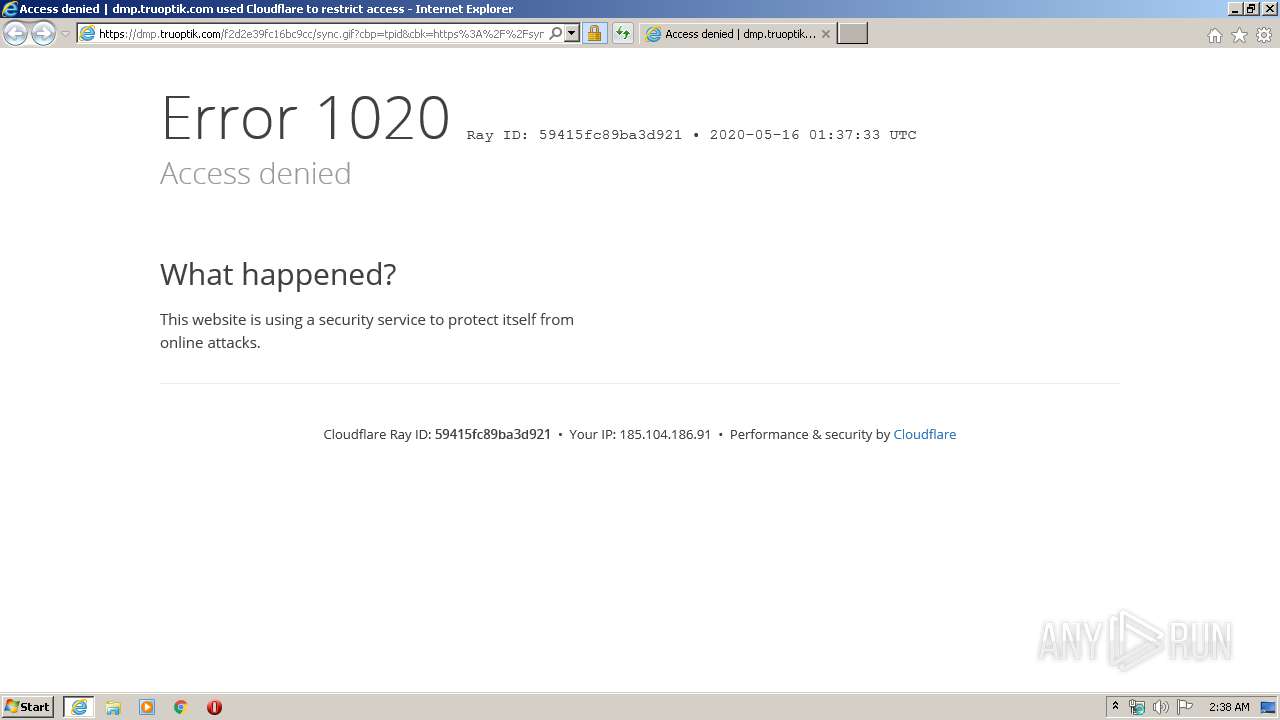The width and height of the screenshot is (1280, 720).
Task: Click the address bar URL field
Action: click(x=320, y=34)
